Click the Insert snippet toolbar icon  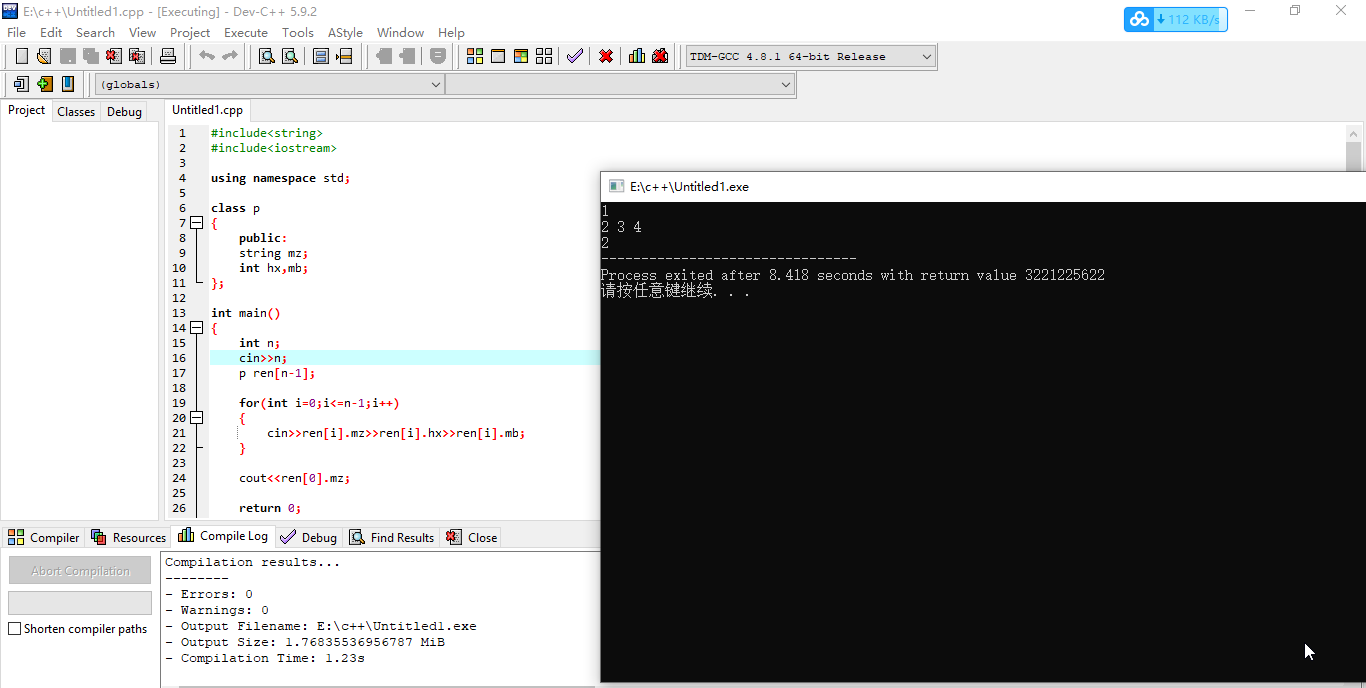tap(21, 84)
